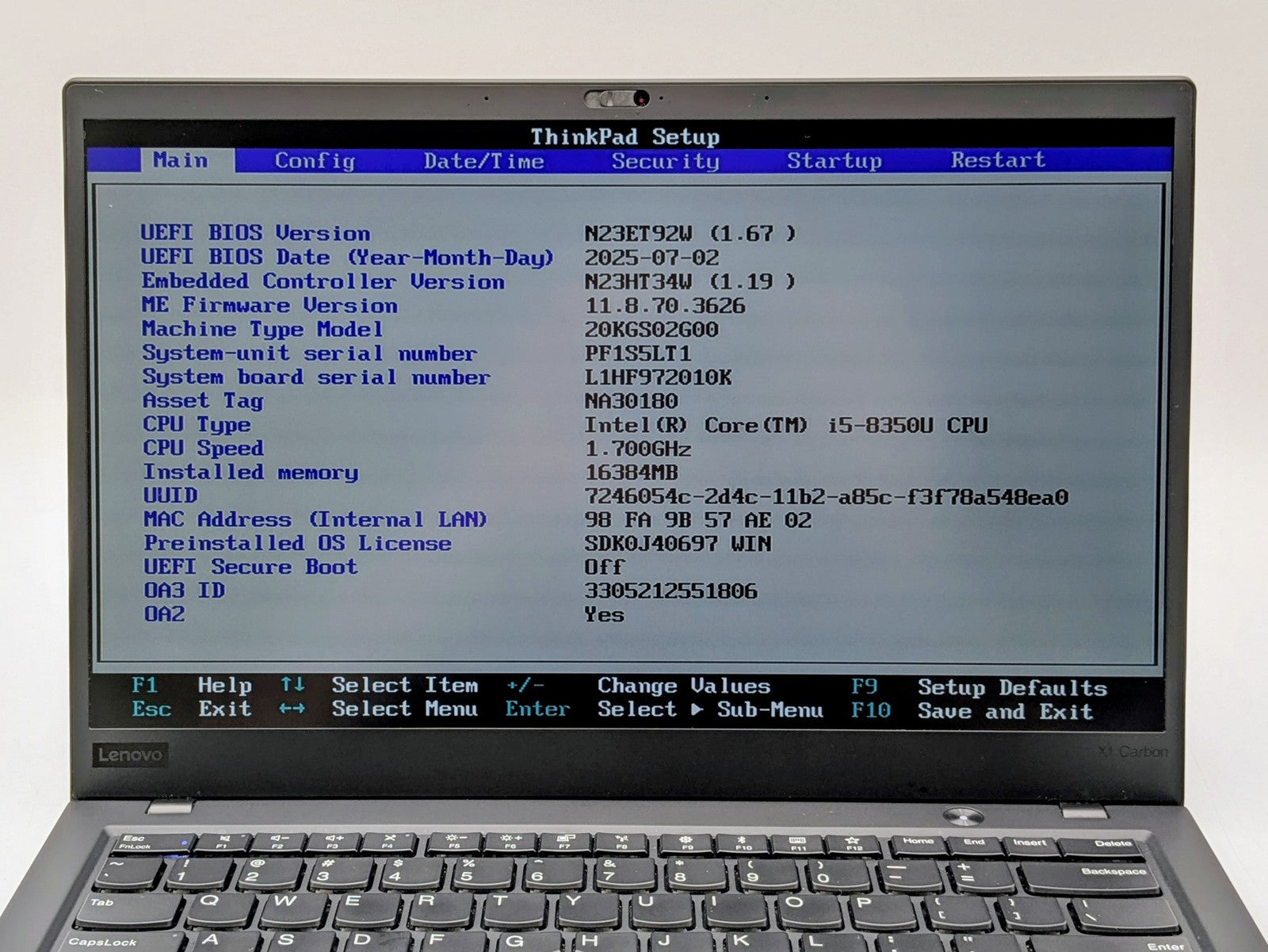Click the asset tag value NA30180

point(631,400)
